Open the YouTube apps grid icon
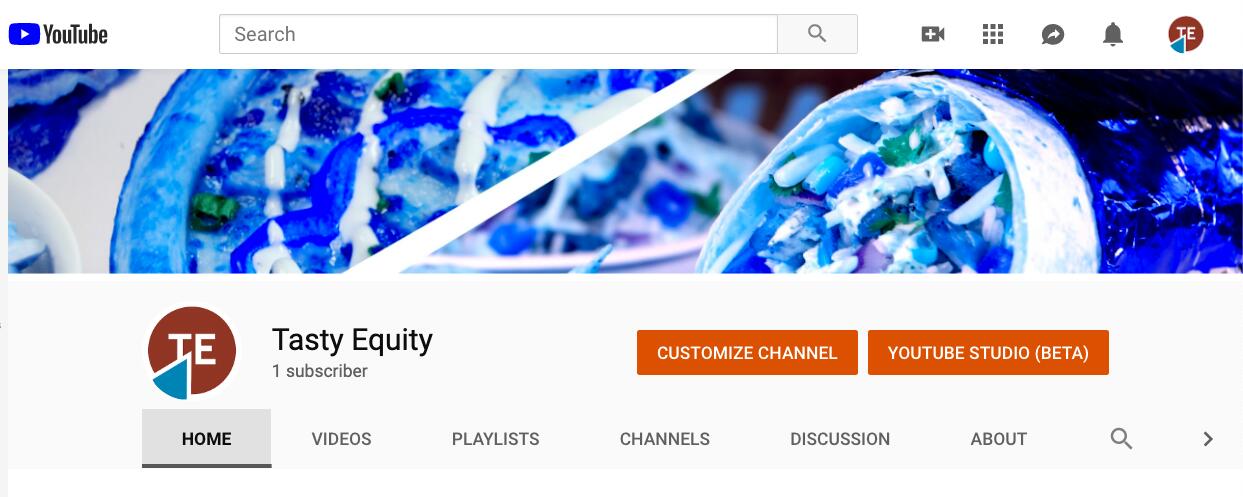Screen dimensions: 1243x497 (x=993, y=35)
